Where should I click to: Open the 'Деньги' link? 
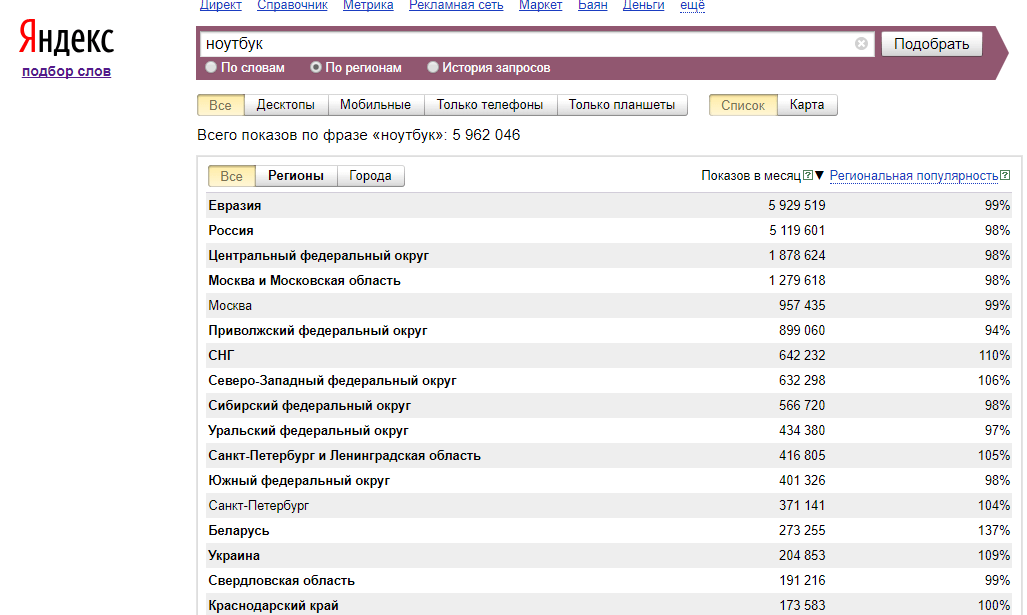tap(643, 5)
